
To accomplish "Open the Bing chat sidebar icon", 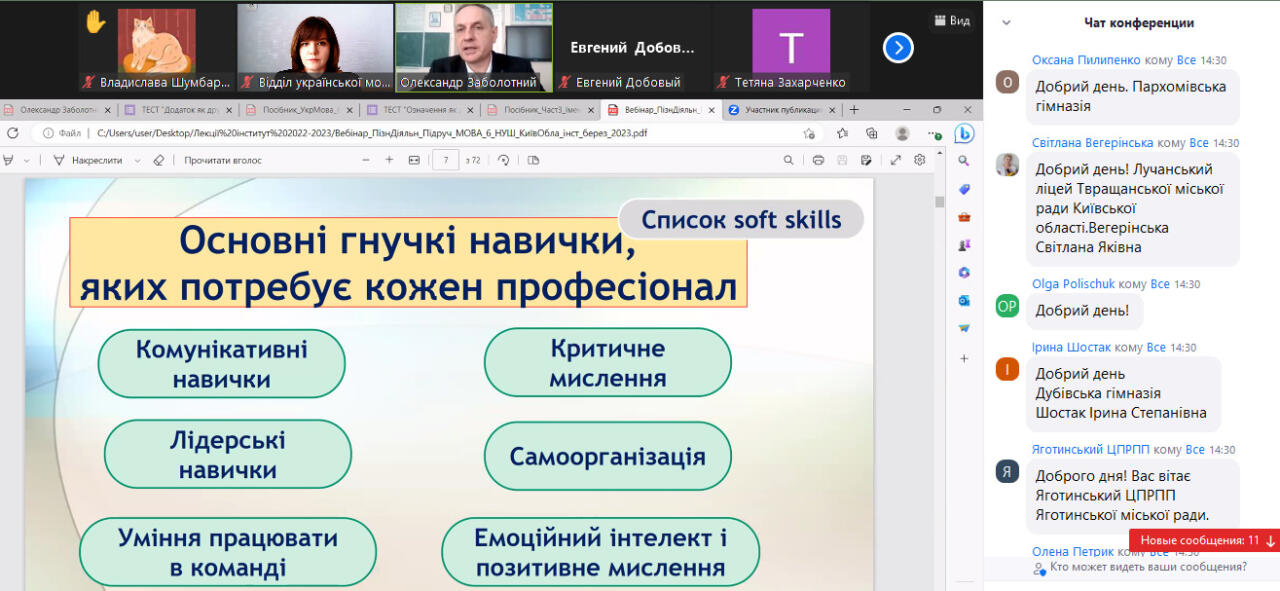I will [x=964, y=133].
